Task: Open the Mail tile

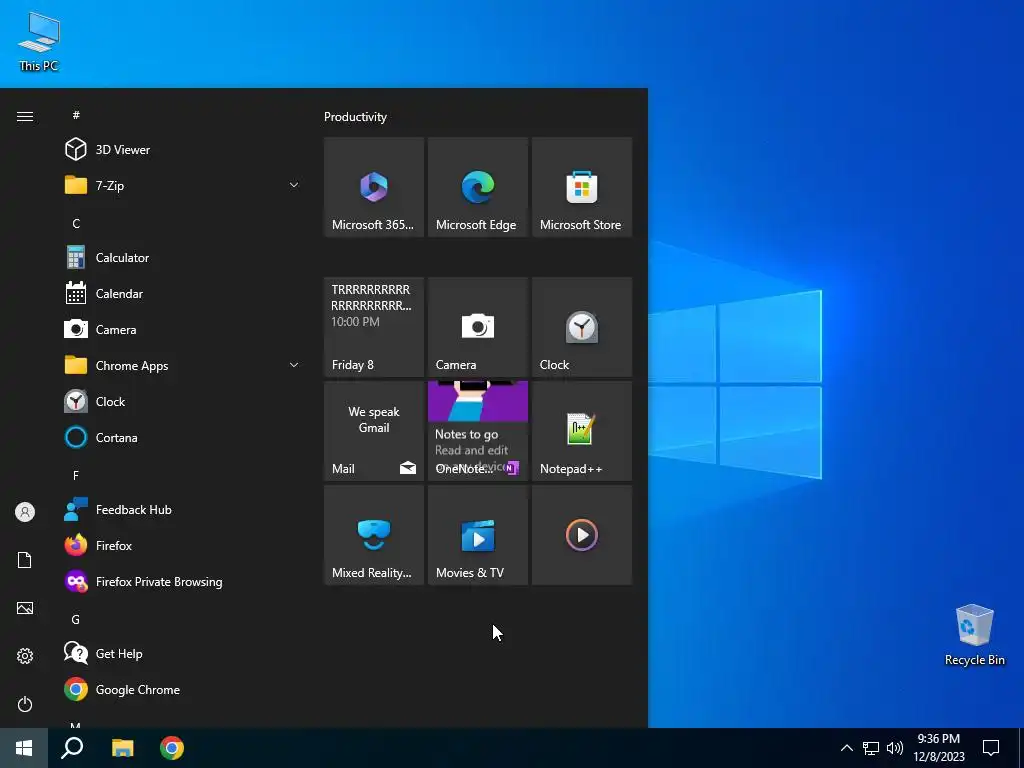Action: pos(374,431)
